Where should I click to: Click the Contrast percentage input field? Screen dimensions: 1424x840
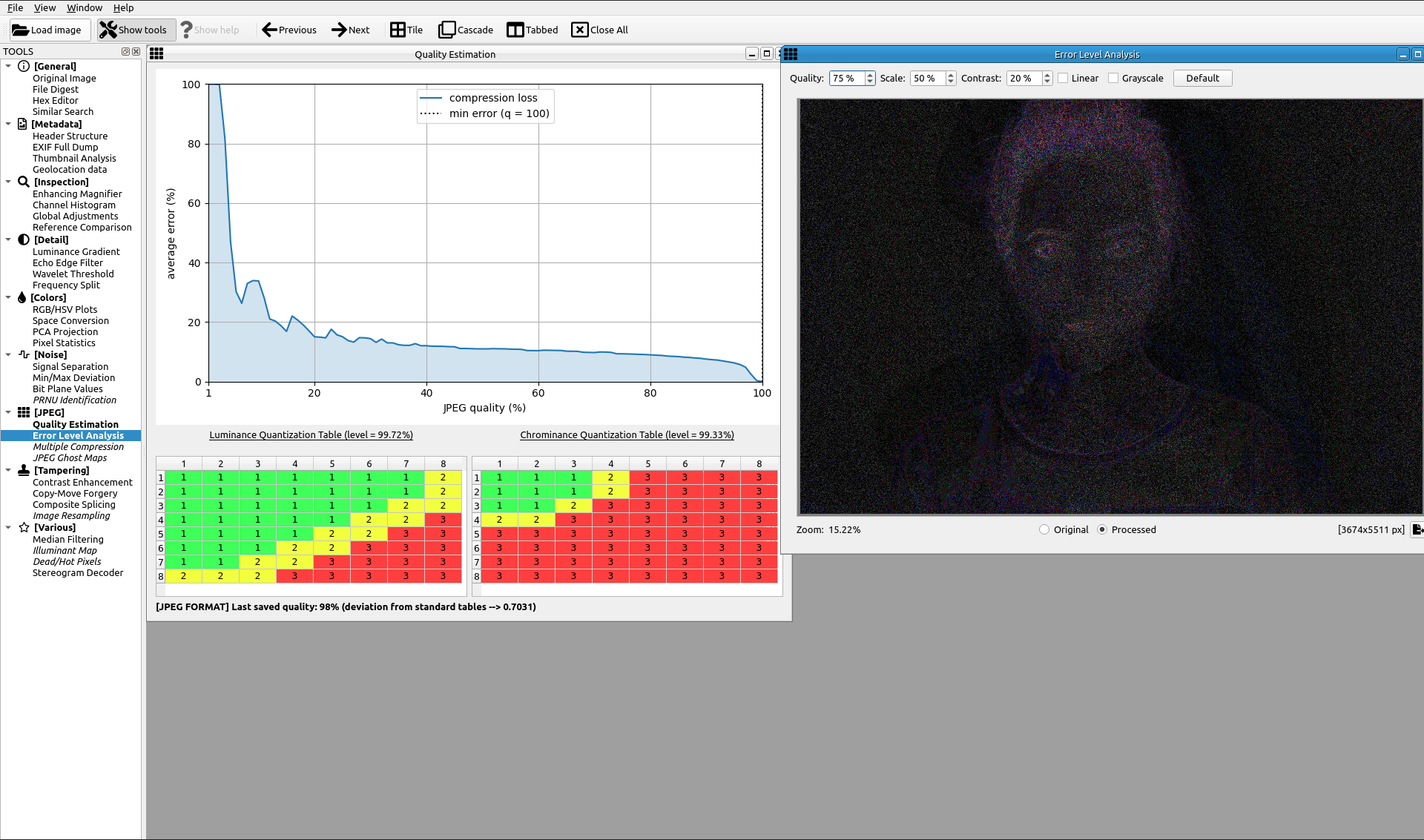click(x=1023, y=79)
